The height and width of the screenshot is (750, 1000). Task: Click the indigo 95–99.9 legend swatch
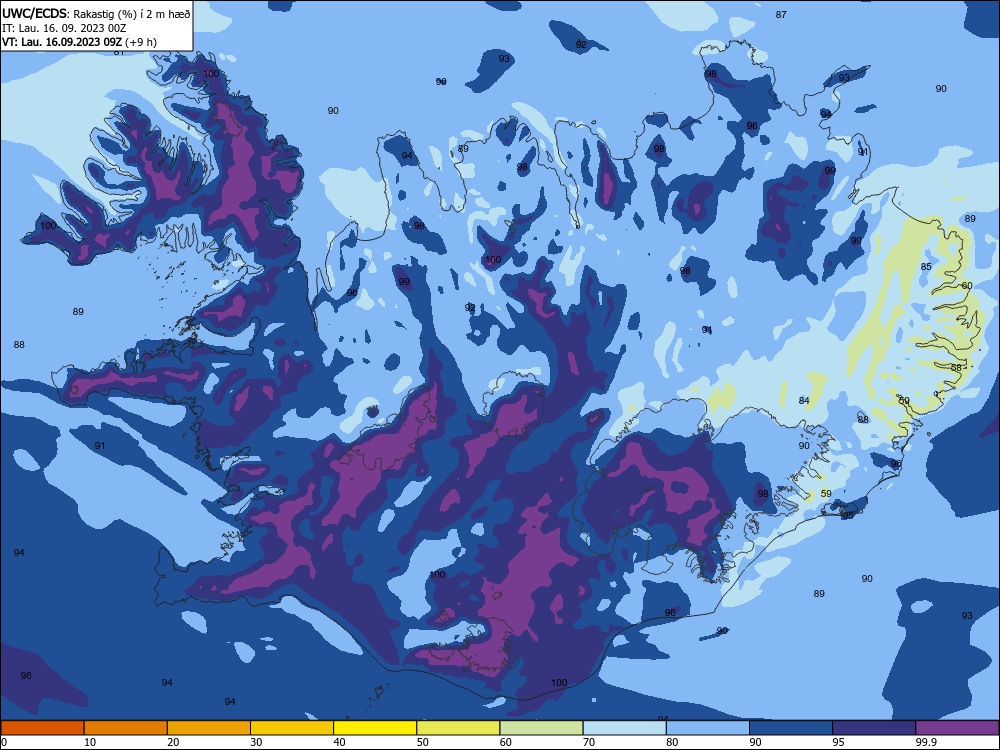click(x=874, y=728)
